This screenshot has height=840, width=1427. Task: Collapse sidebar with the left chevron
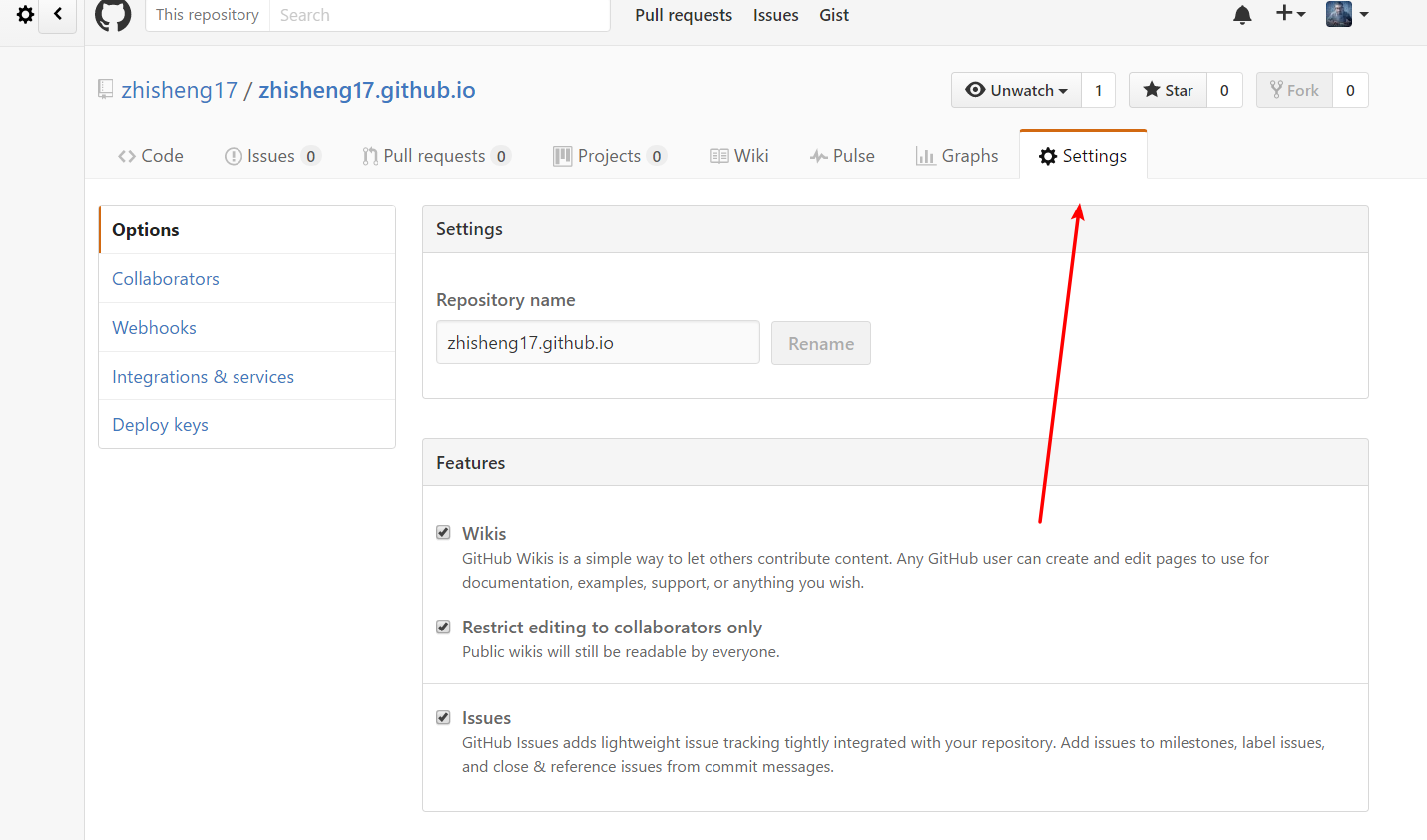pyautogui.click(x=58, y=14)
